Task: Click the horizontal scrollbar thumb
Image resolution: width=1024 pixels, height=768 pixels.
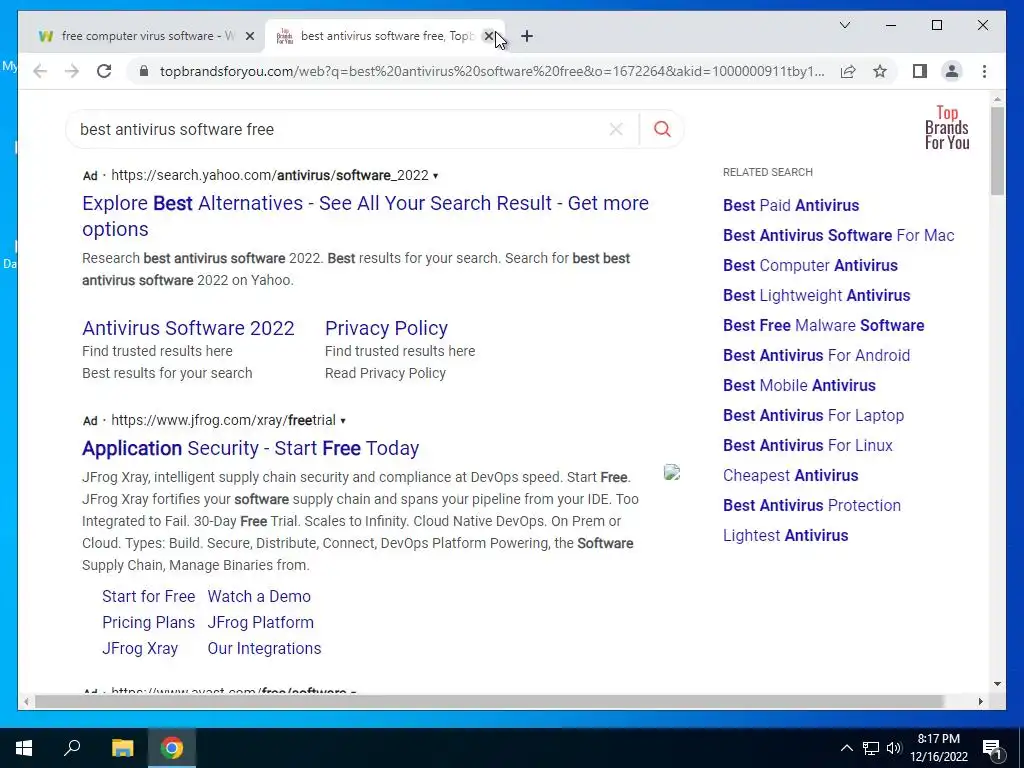Action: pyautogui.click(x=489, y=701)
